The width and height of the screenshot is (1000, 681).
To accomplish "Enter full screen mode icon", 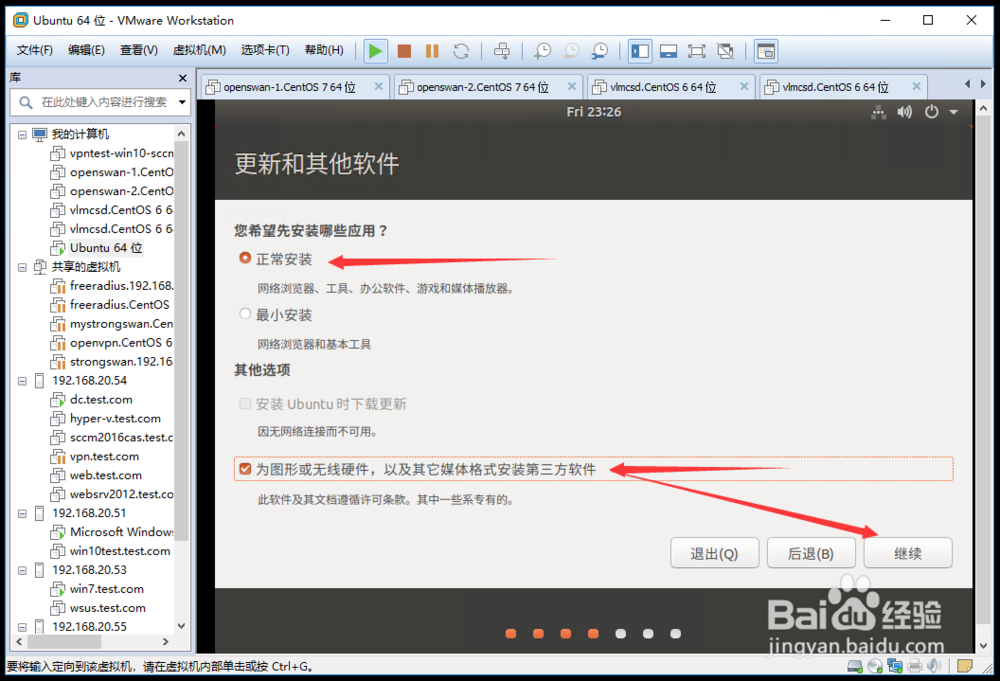I will [696, 51].
